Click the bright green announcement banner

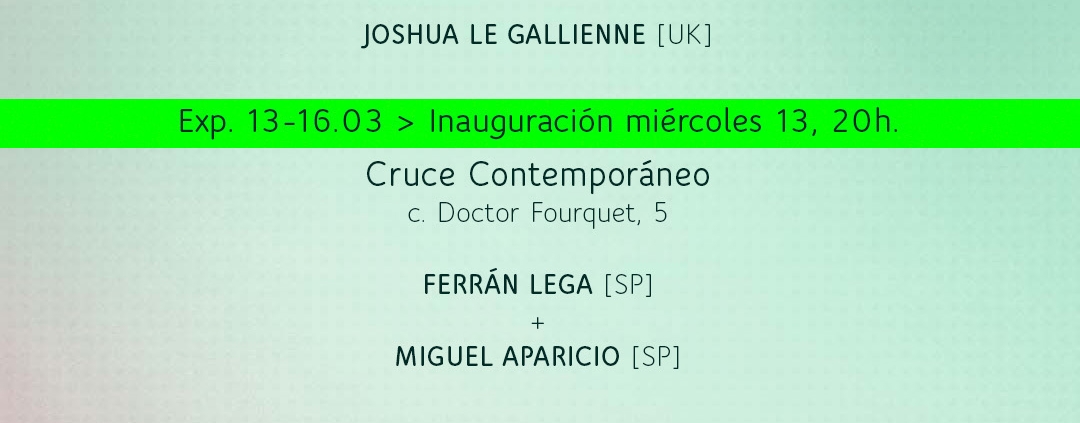tap(540, 124)
